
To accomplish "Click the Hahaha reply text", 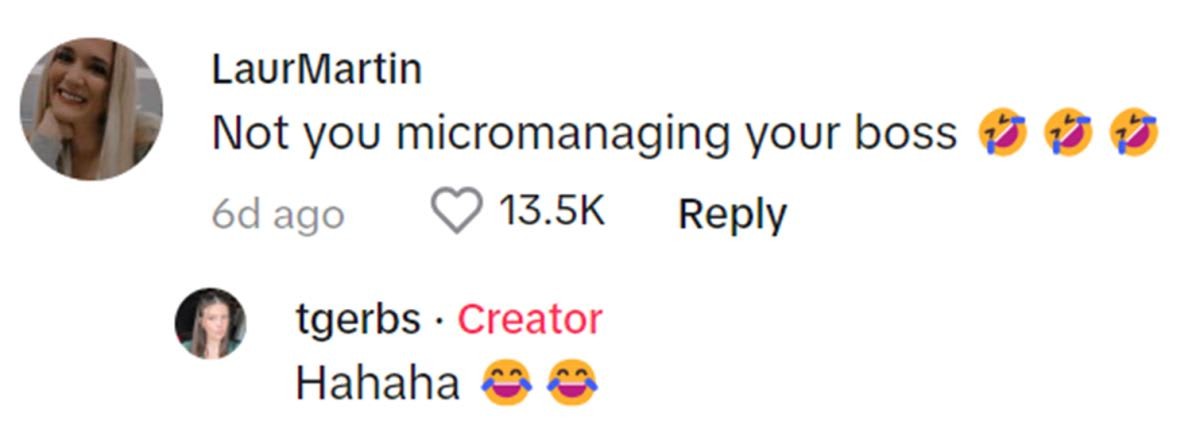I will click(377, 384).
